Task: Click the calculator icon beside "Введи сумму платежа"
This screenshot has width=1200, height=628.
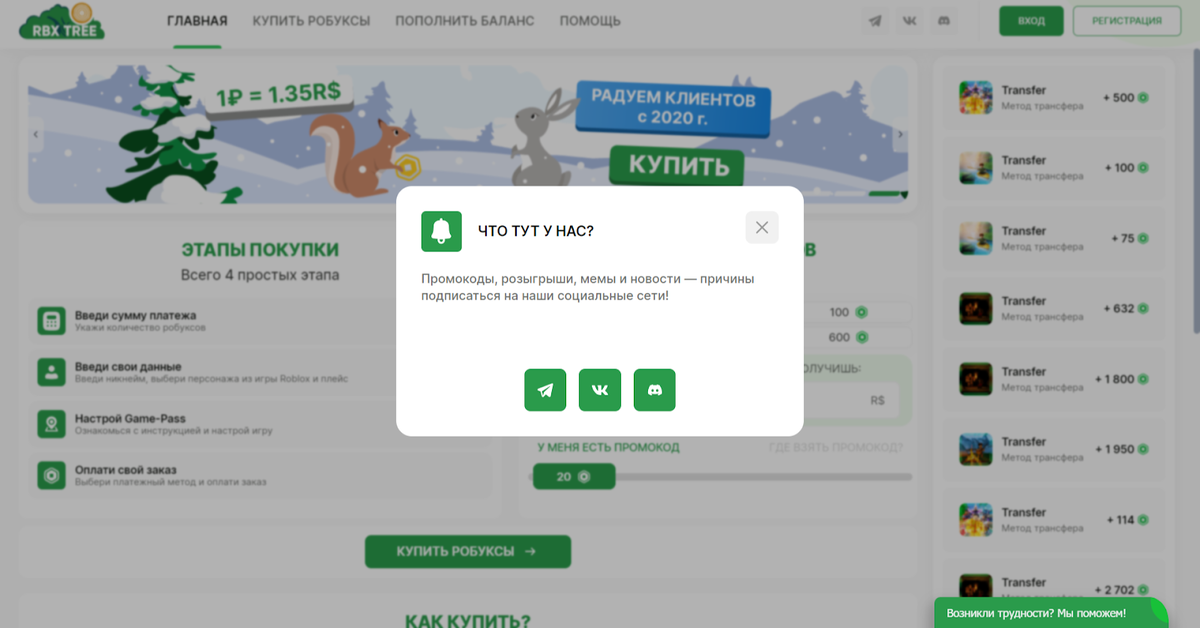Action: point(50,321)
